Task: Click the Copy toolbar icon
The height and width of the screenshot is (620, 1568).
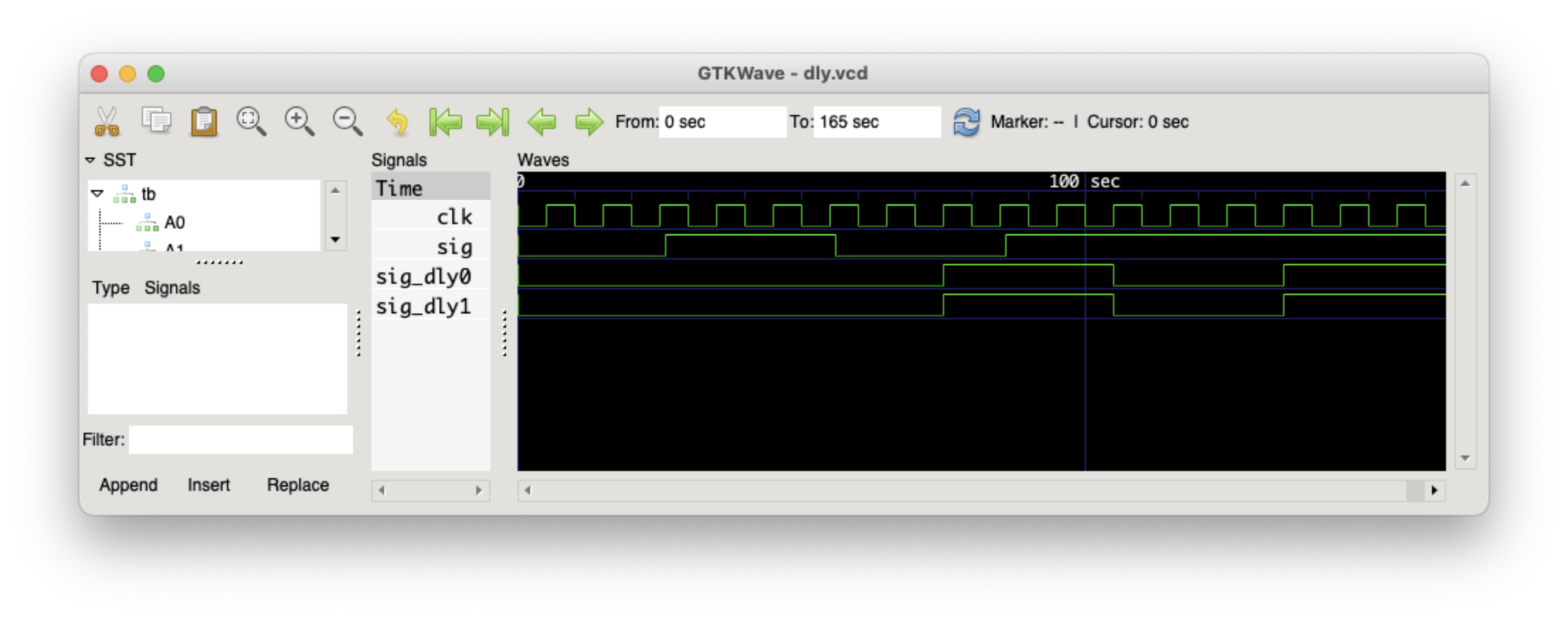Action: [156, 121]
